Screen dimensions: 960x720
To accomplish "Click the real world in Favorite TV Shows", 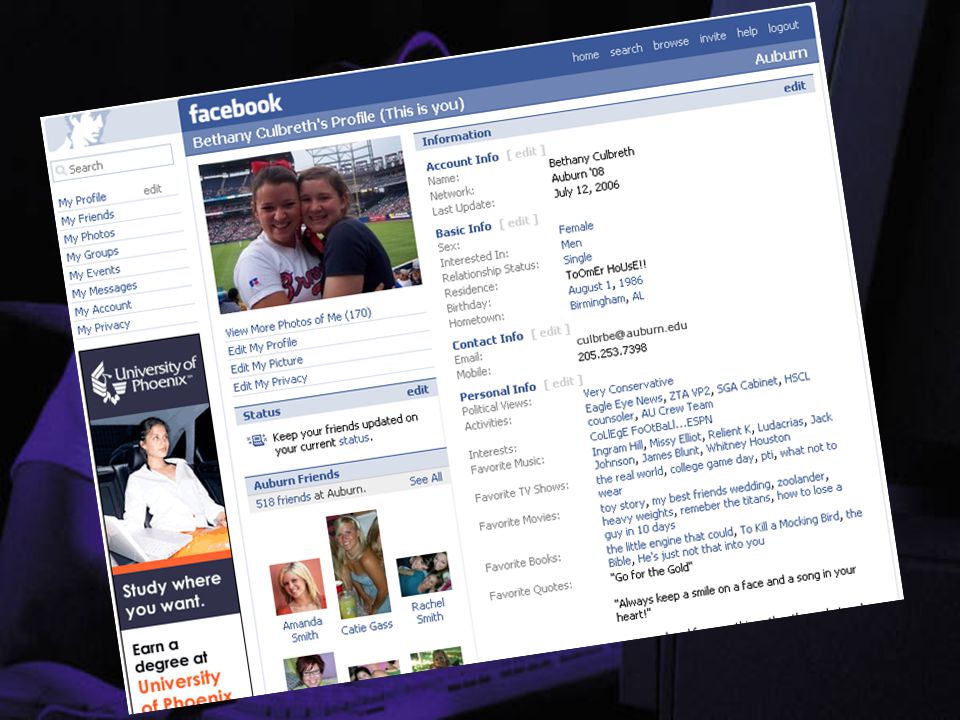I will (x=629, y=475).
